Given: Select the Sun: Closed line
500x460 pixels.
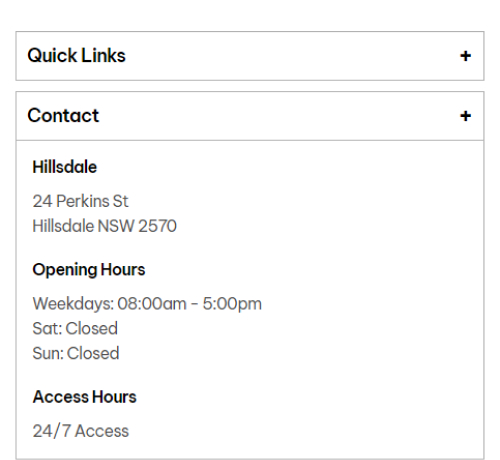Looking at the screenshot, I should (76, 353).
